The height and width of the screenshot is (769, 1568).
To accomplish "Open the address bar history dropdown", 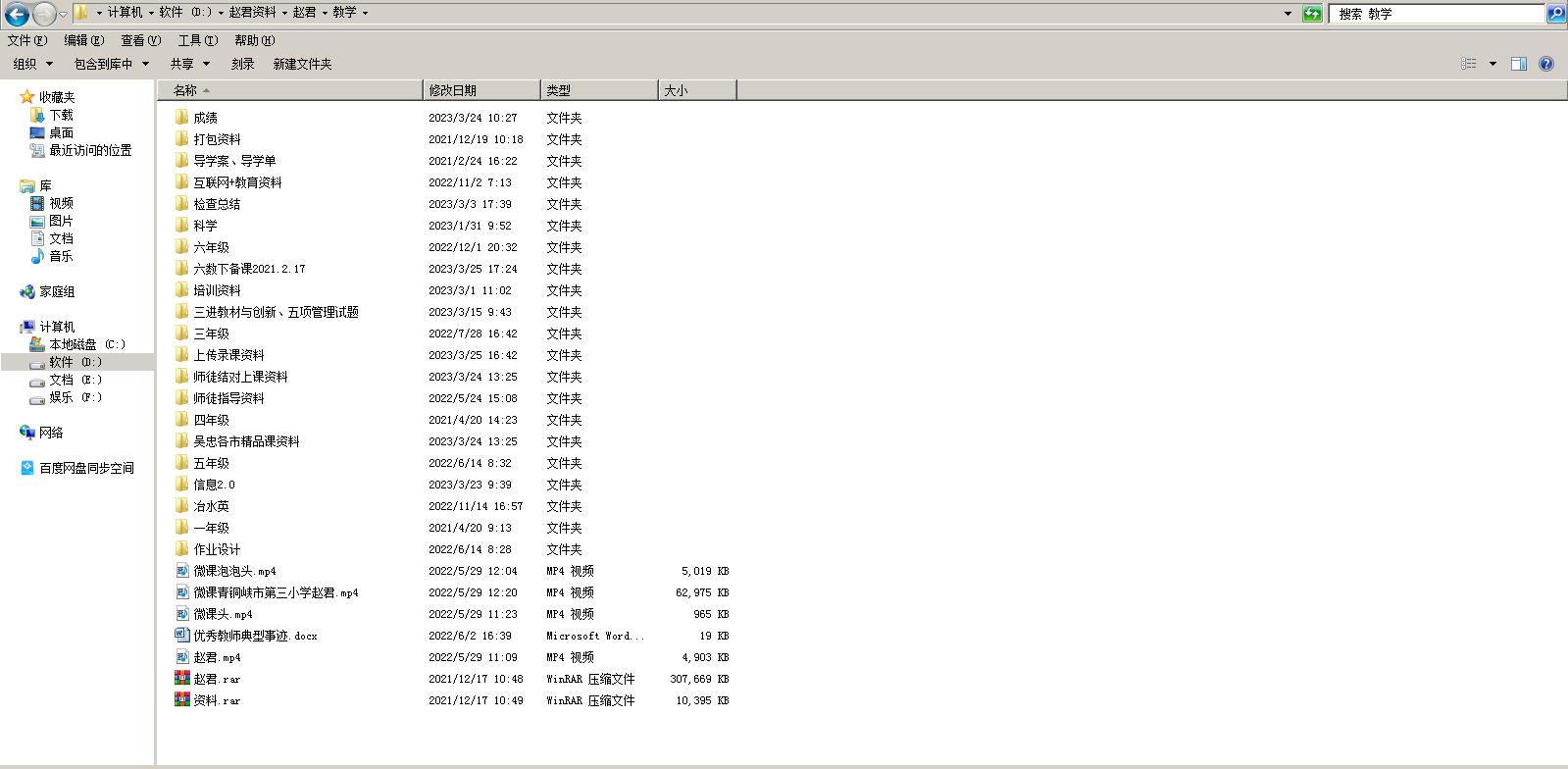I will click(1288, 14).
